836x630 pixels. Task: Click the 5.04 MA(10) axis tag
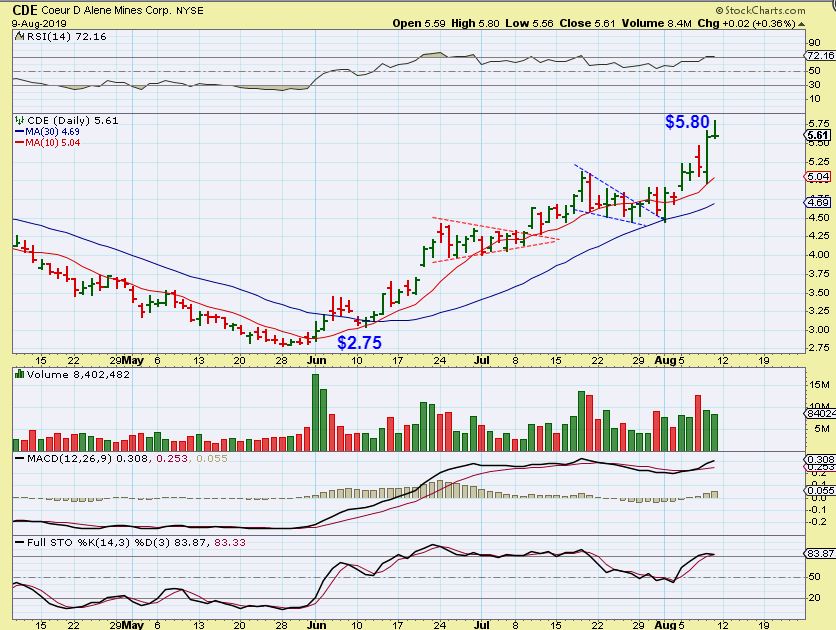817,176
